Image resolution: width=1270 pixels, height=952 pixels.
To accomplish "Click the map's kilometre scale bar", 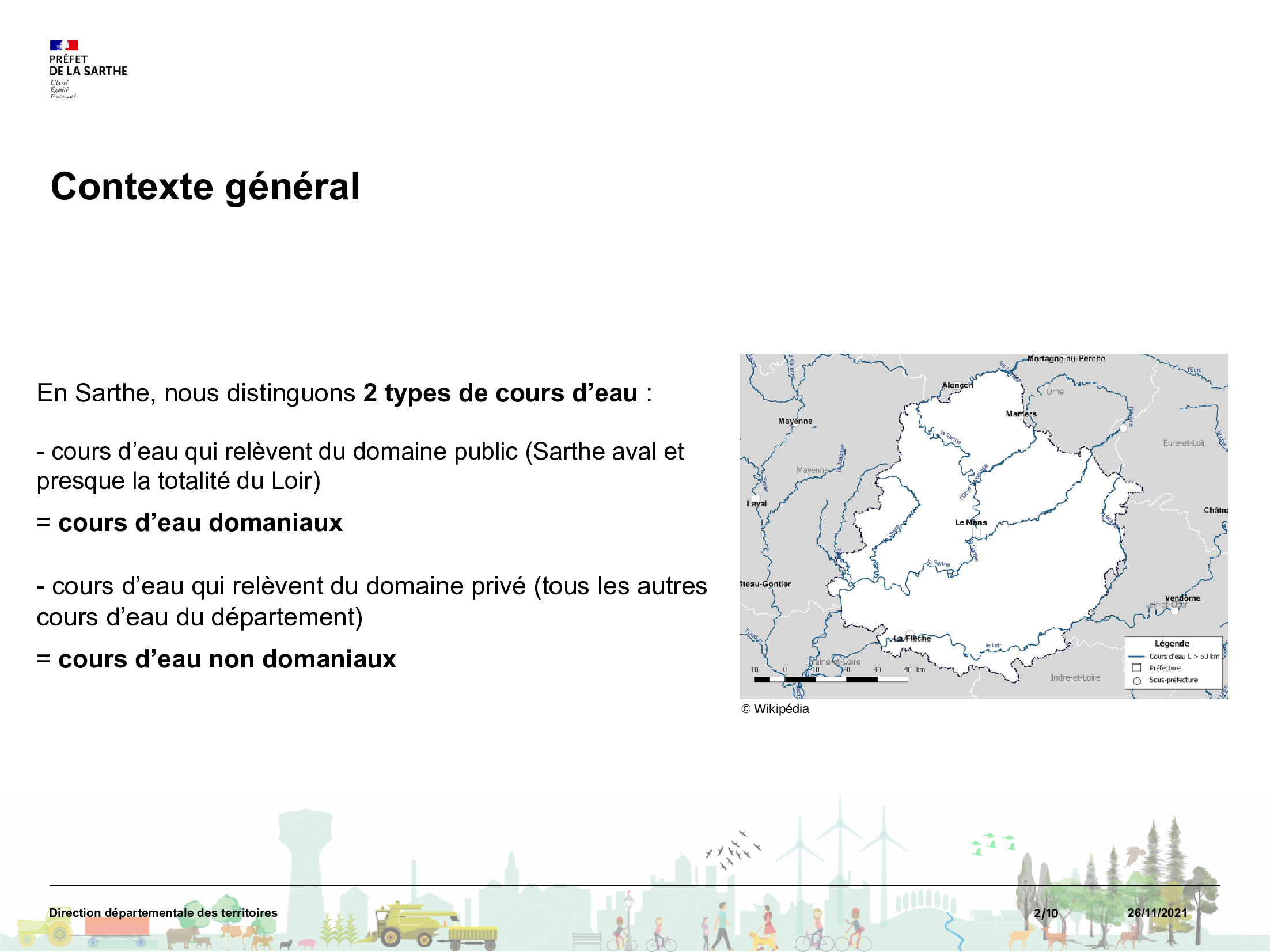I will coord(831,680).
